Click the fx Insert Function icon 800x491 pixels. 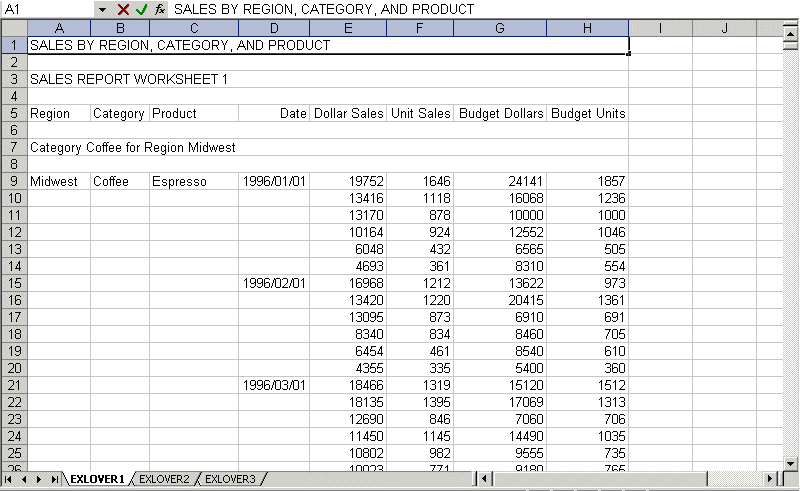point(159,9)
